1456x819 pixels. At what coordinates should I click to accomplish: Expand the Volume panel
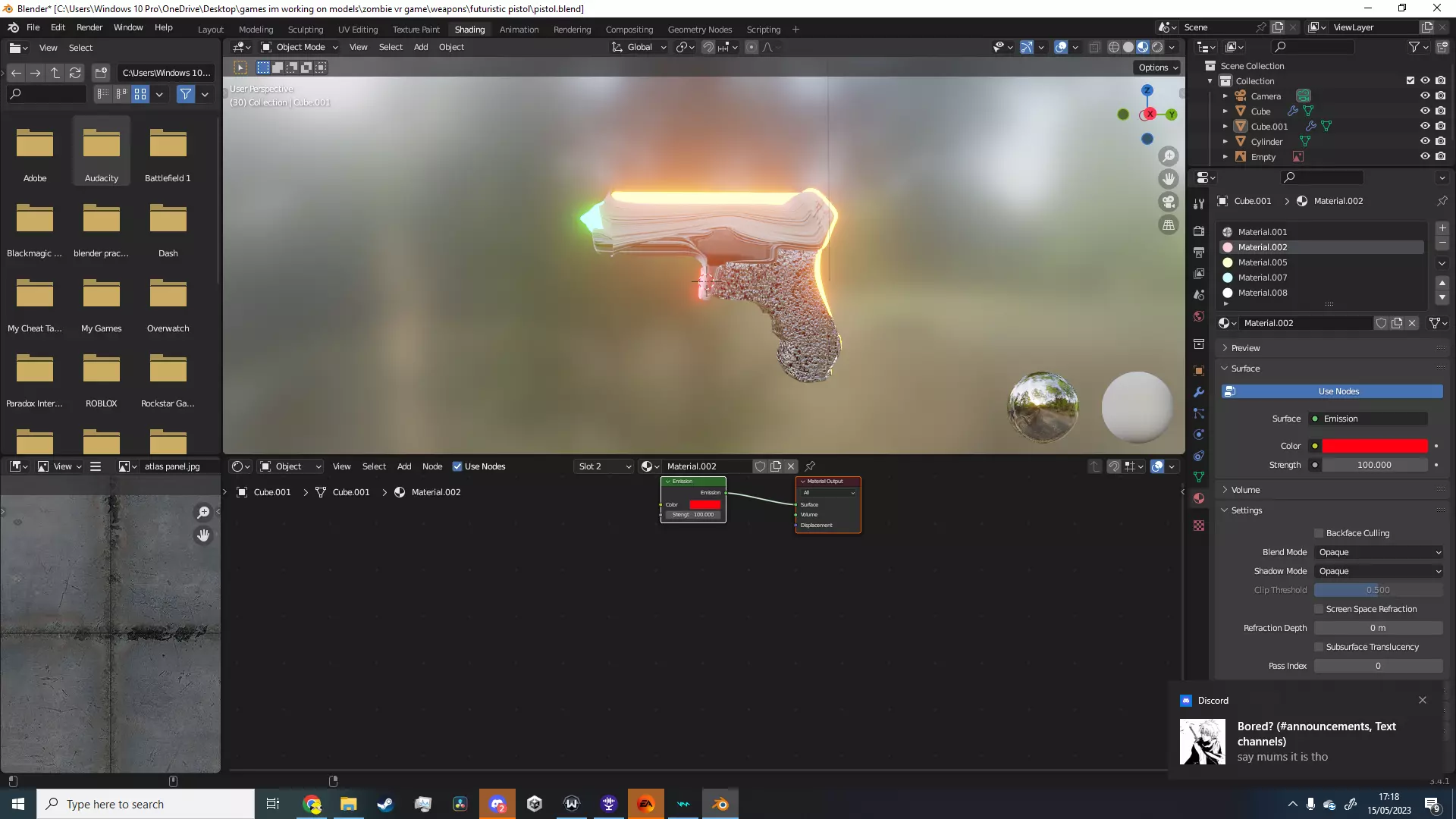tap(1245, 490)
